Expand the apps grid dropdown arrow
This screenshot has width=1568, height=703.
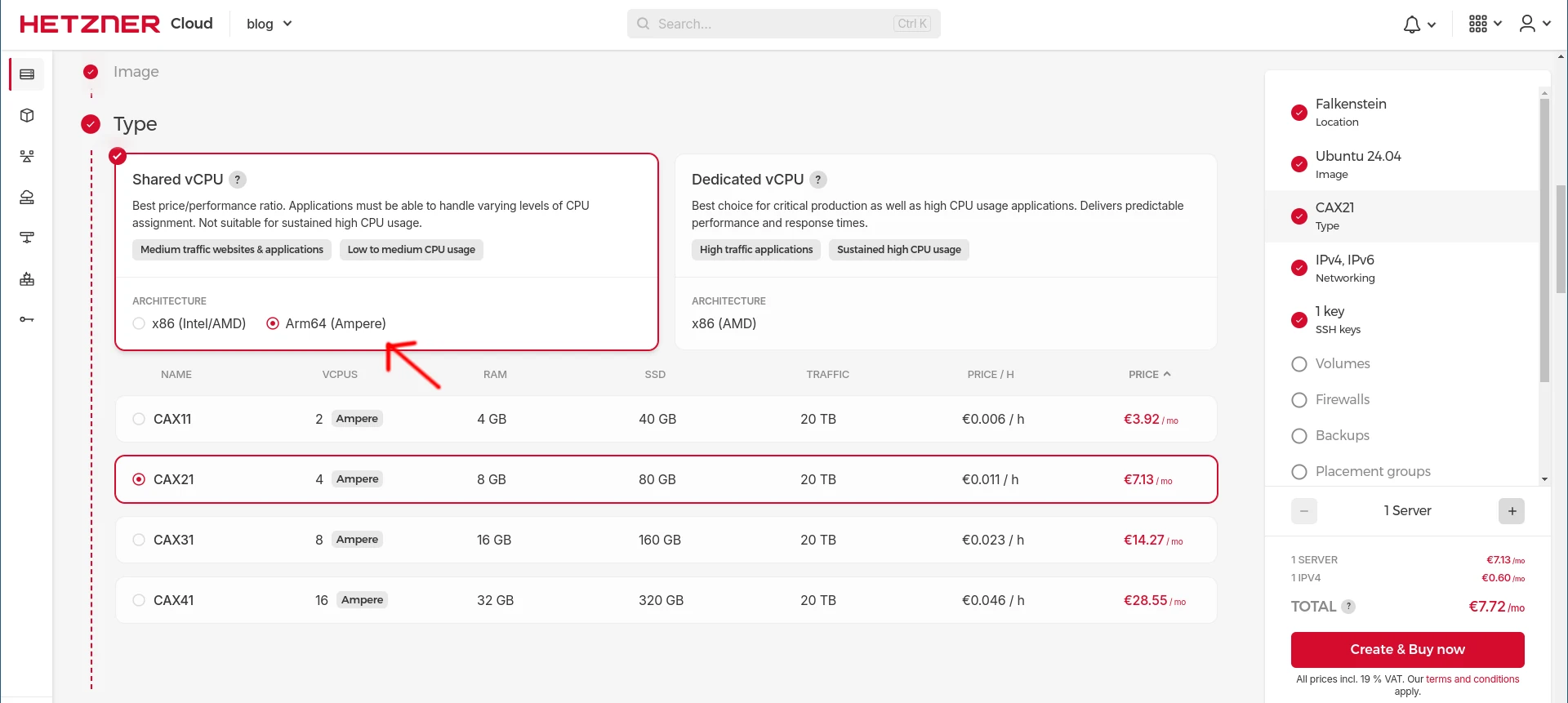point(1498,24)
